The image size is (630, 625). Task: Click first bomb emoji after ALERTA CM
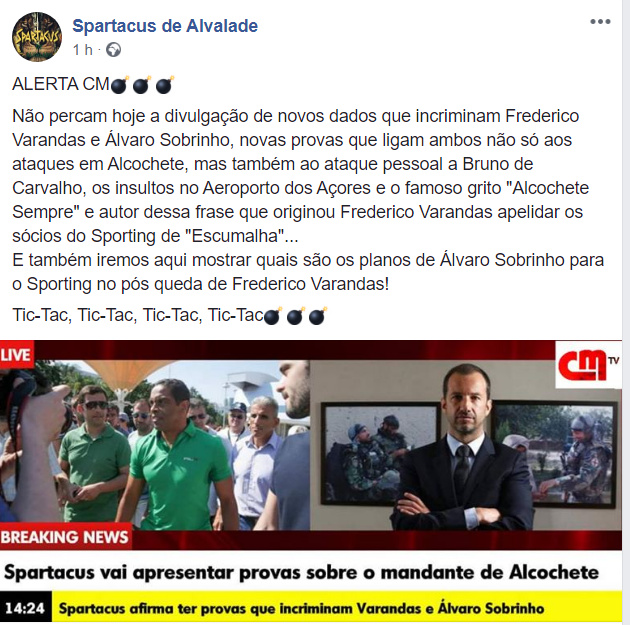tap(119, 85)
